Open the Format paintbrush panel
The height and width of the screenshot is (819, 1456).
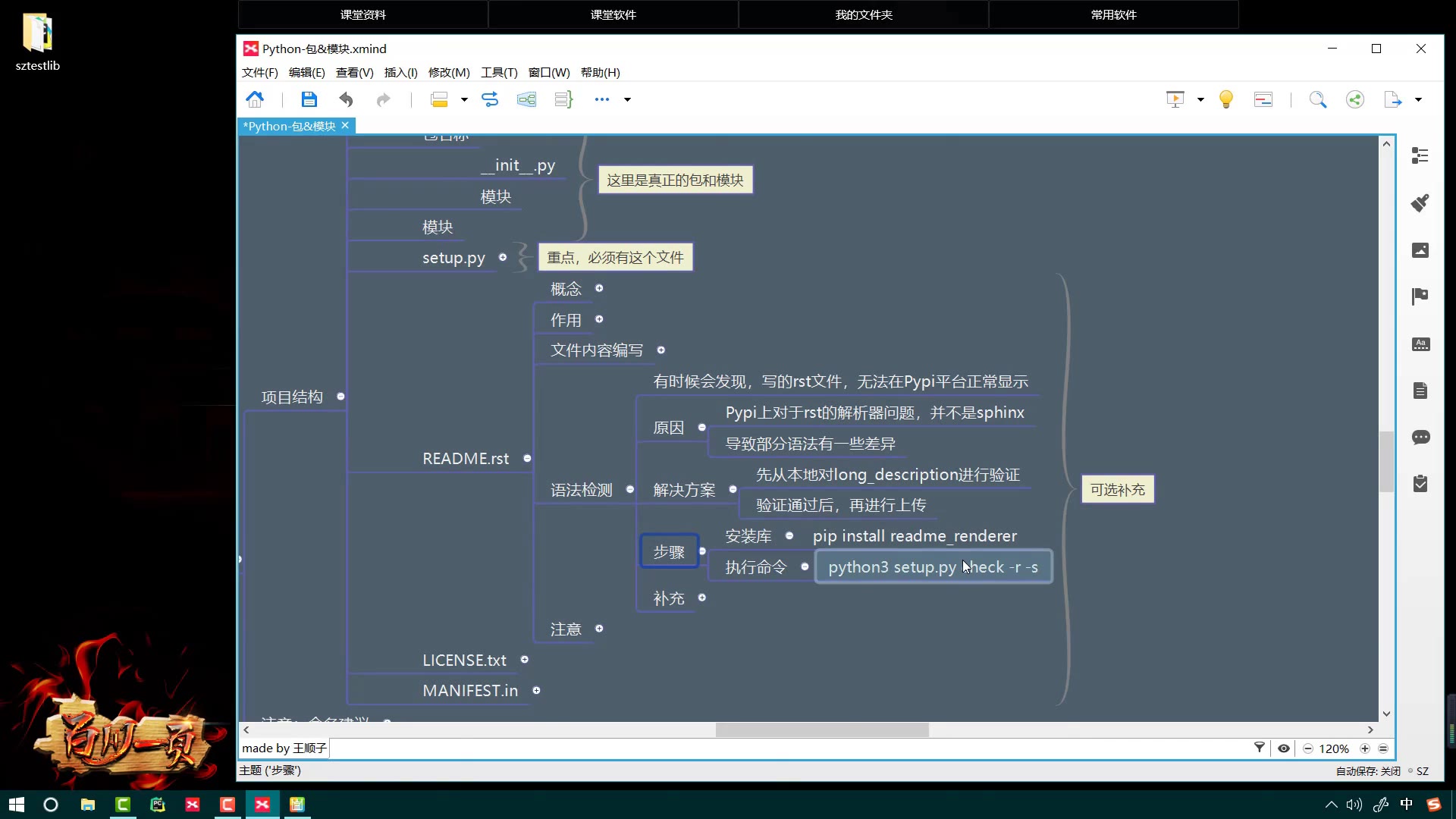(x=1420, y=202)
